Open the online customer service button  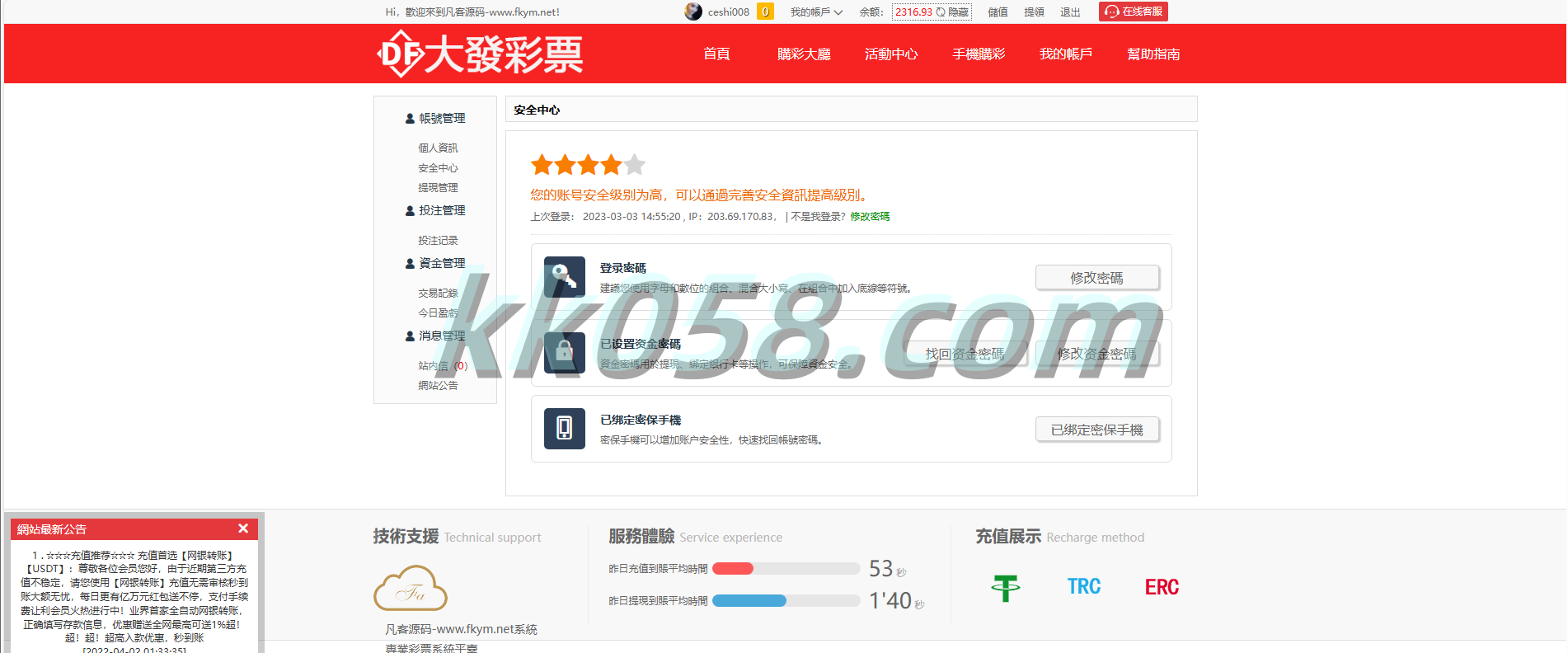click(1134, 12)
